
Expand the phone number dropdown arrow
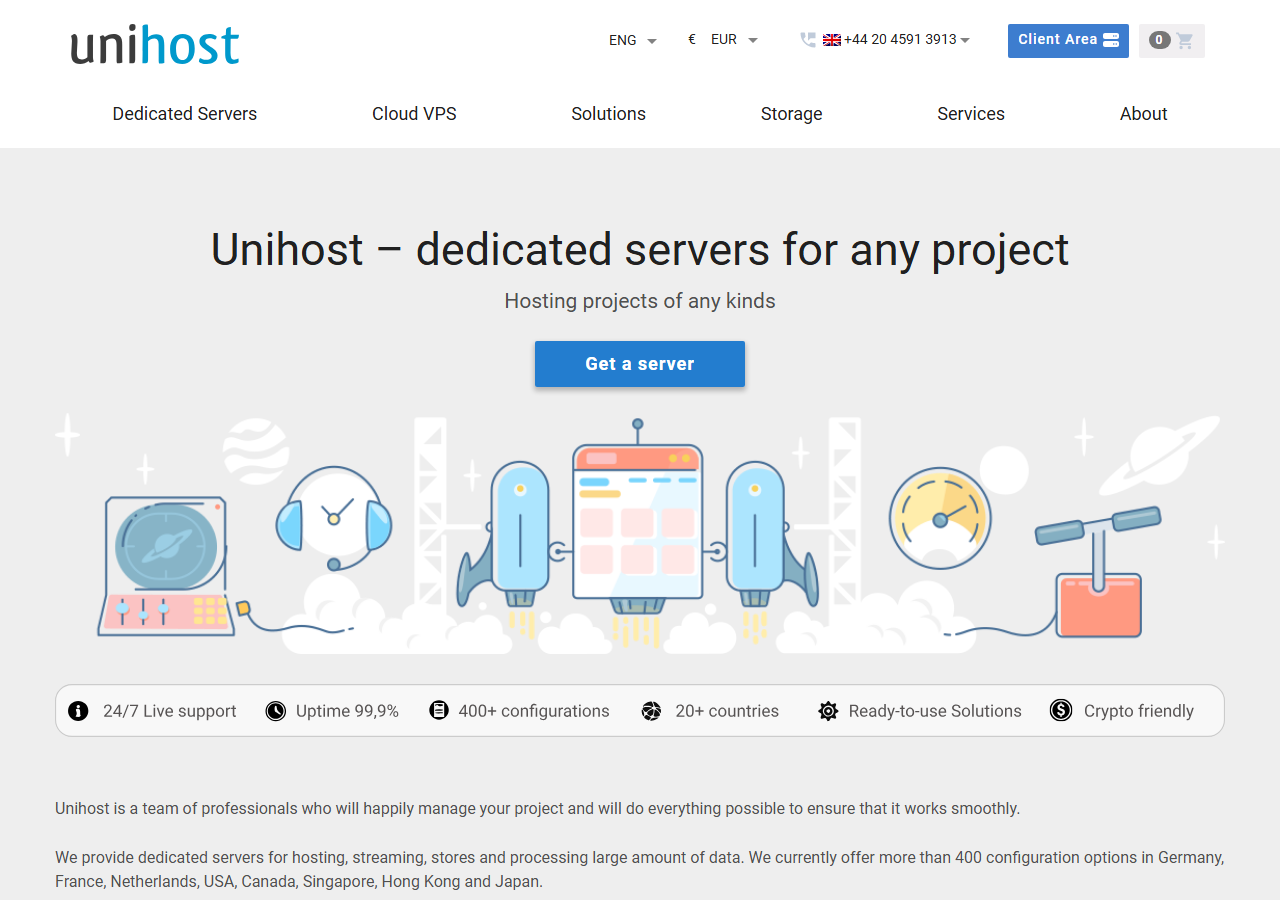965,41
